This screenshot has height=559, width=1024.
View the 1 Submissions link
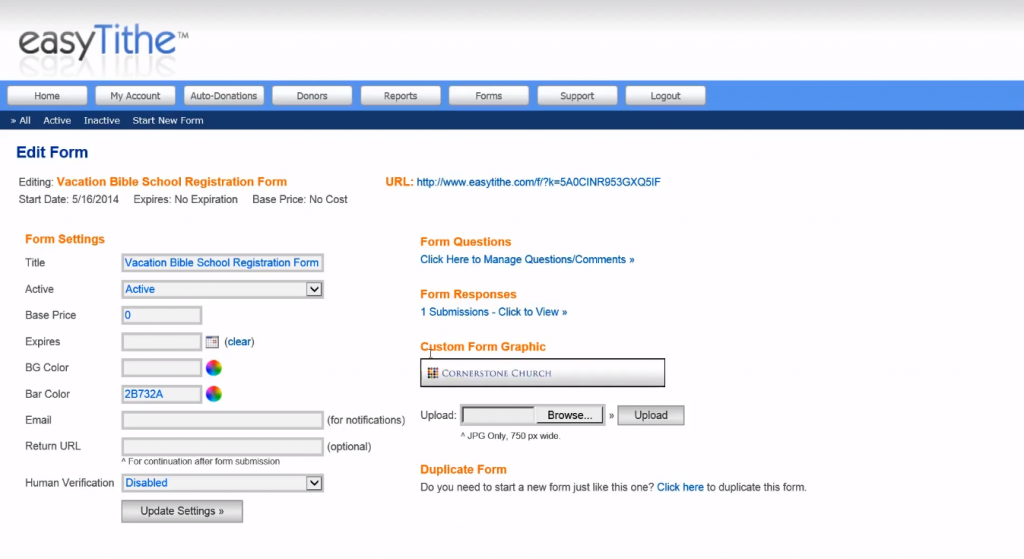[493, 312]
